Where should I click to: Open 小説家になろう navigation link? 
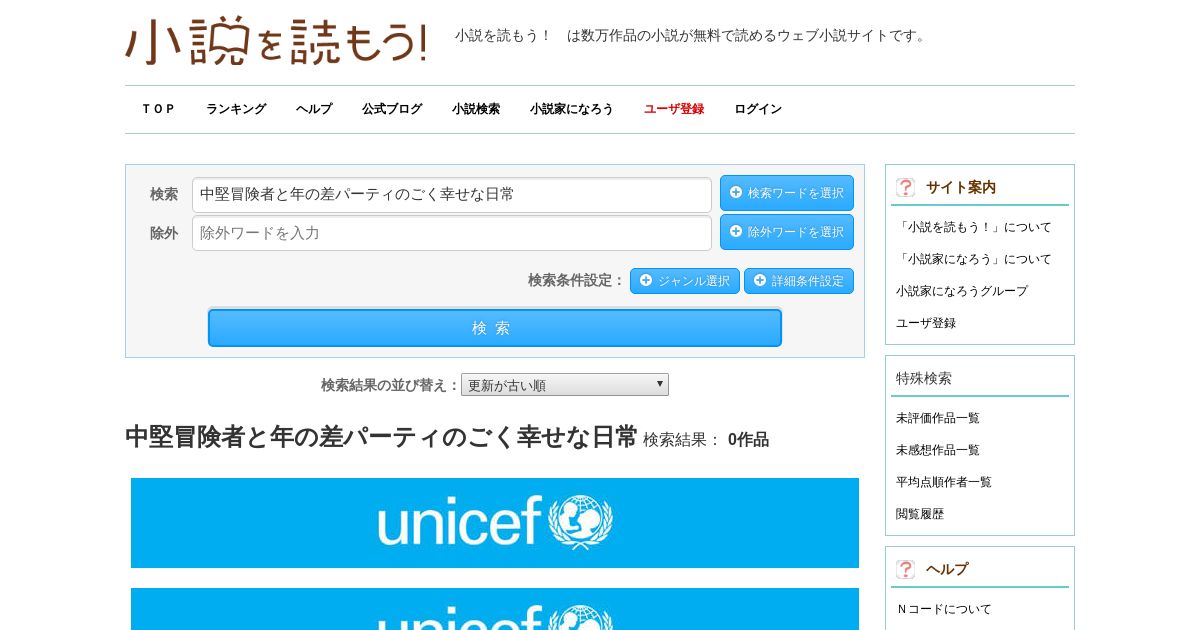[x=572, y=109]
